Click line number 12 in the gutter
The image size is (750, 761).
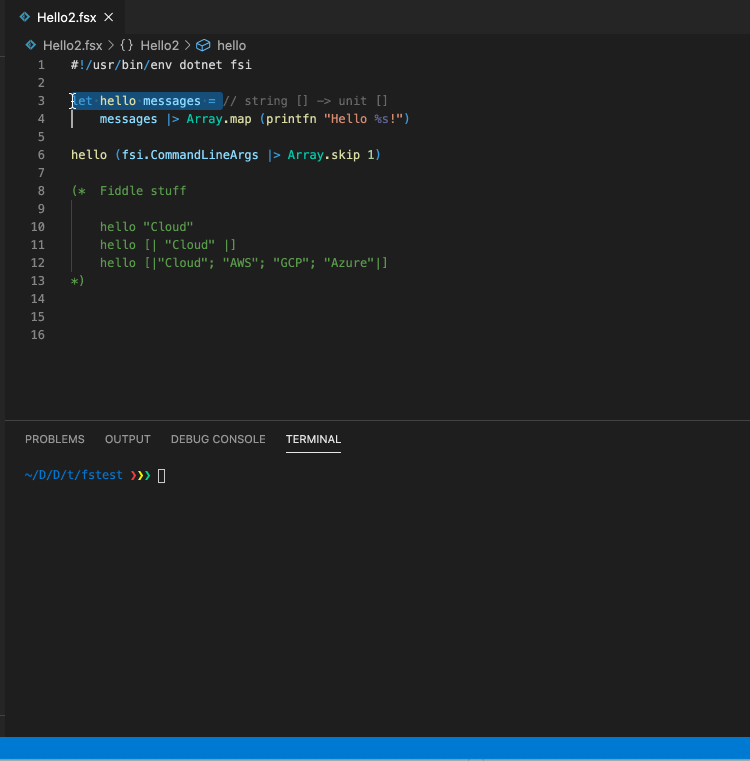coord(38,263)
